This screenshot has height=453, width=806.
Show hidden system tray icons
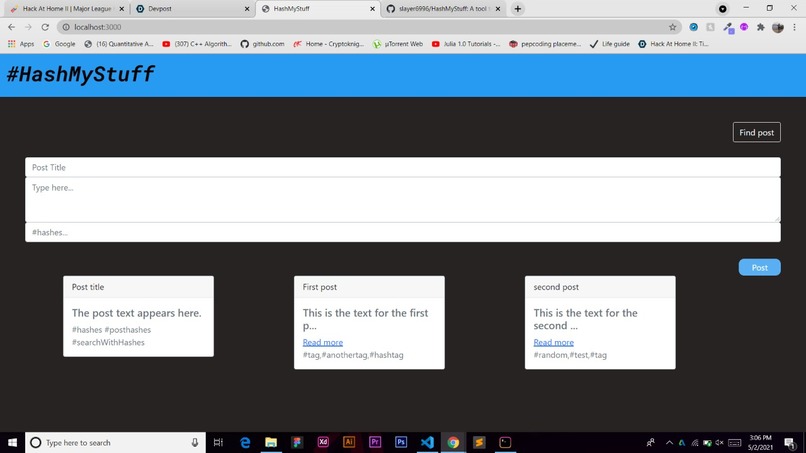click(x=669, y=442)
